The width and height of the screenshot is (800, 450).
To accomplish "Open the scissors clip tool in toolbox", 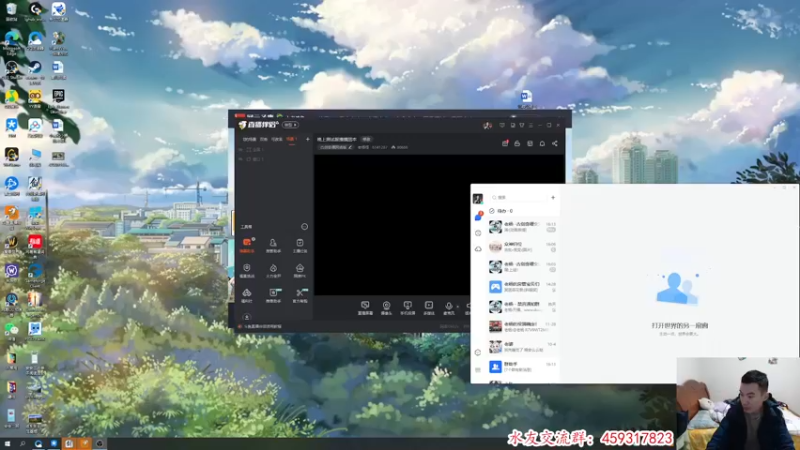I will point(299,295).
